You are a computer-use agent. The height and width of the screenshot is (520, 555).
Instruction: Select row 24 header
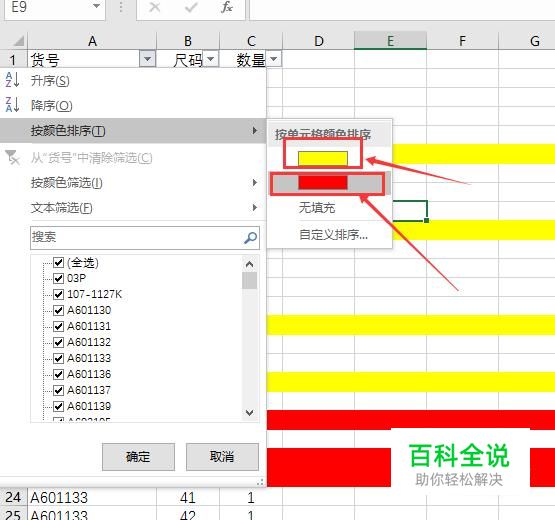(x=13, y=497)
